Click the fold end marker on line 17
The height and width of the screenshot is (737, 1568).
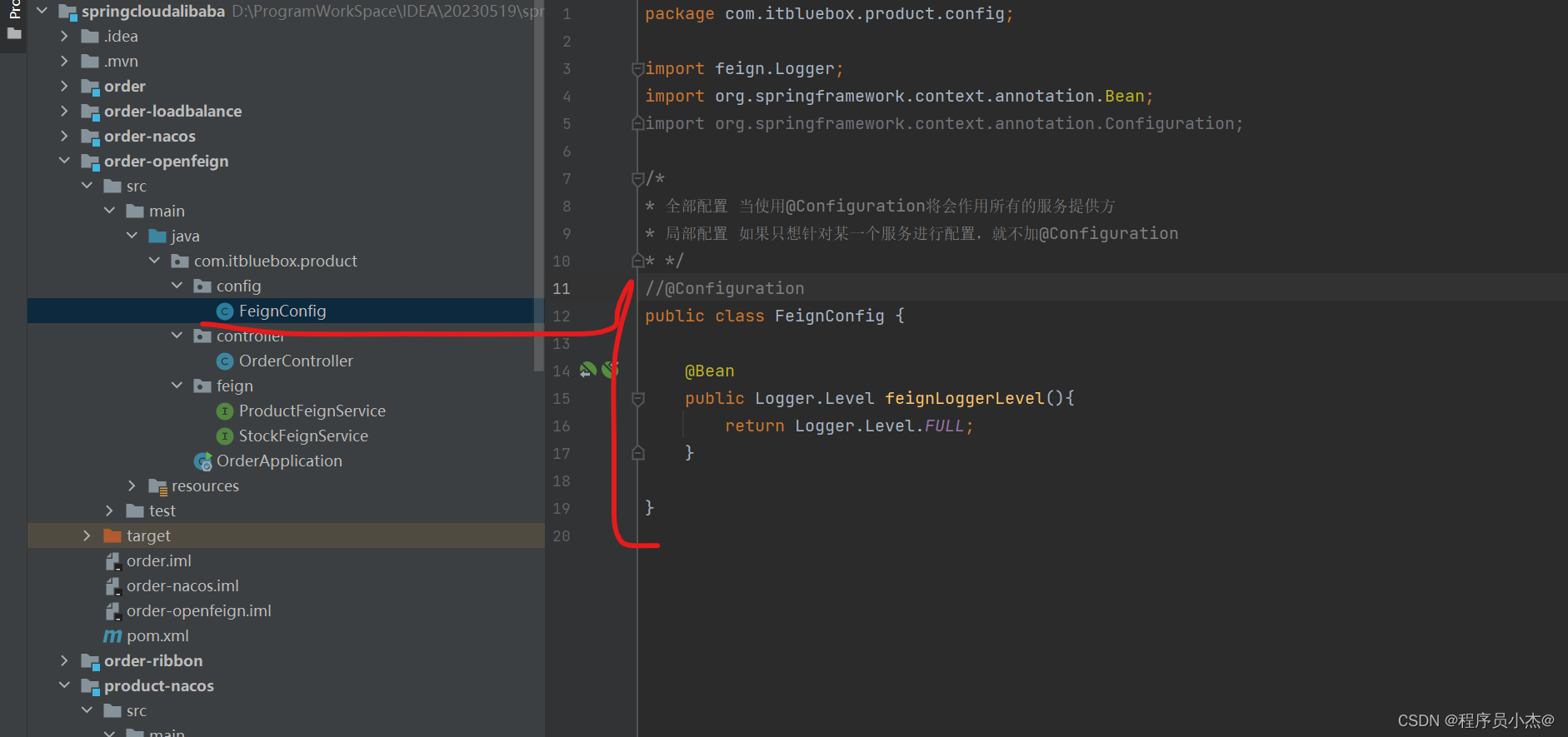coord(638,453)
